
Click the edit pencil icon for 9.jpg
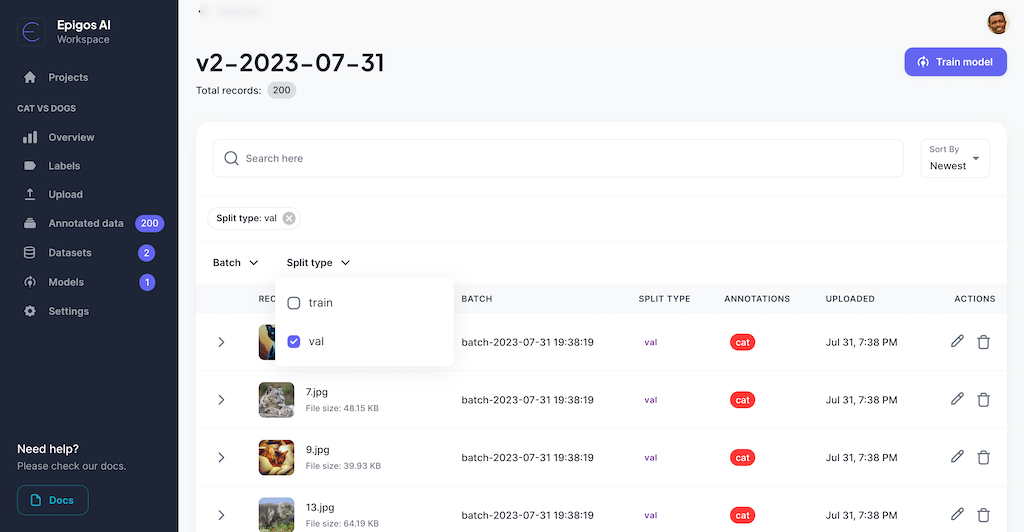pos(957,457)
